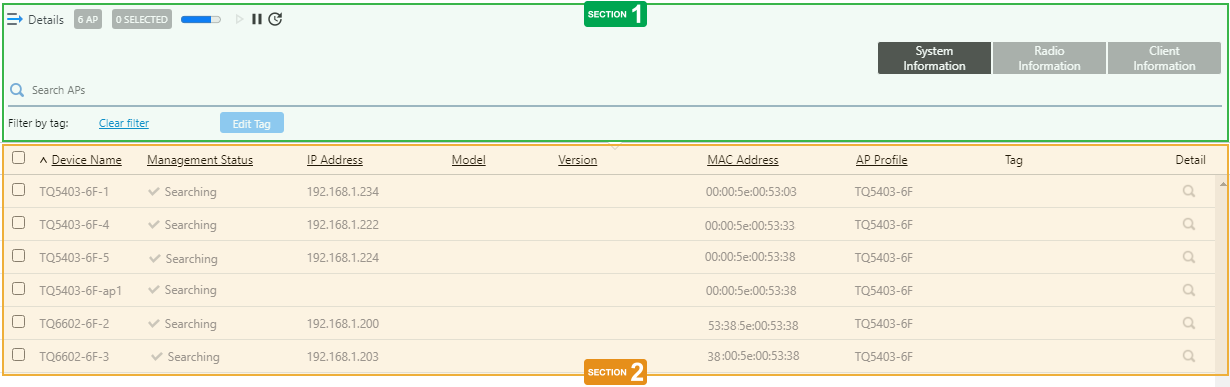Click the Device Name sort arrow
The height and width of the screenshot is (387, 1230).
click(x=43, y=160)
